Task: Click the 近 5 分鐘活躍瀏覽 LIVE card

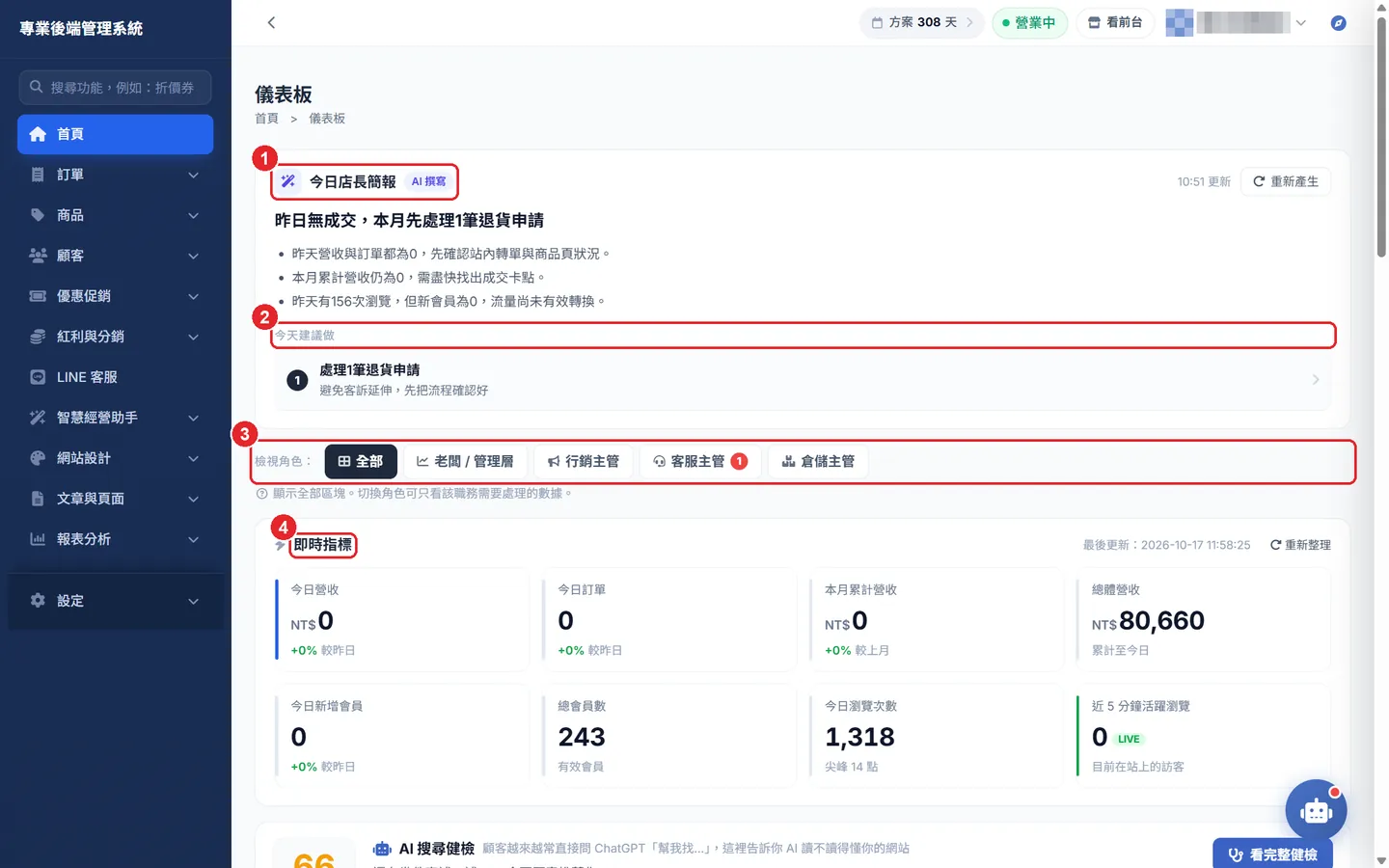Action: point(1203,736)
